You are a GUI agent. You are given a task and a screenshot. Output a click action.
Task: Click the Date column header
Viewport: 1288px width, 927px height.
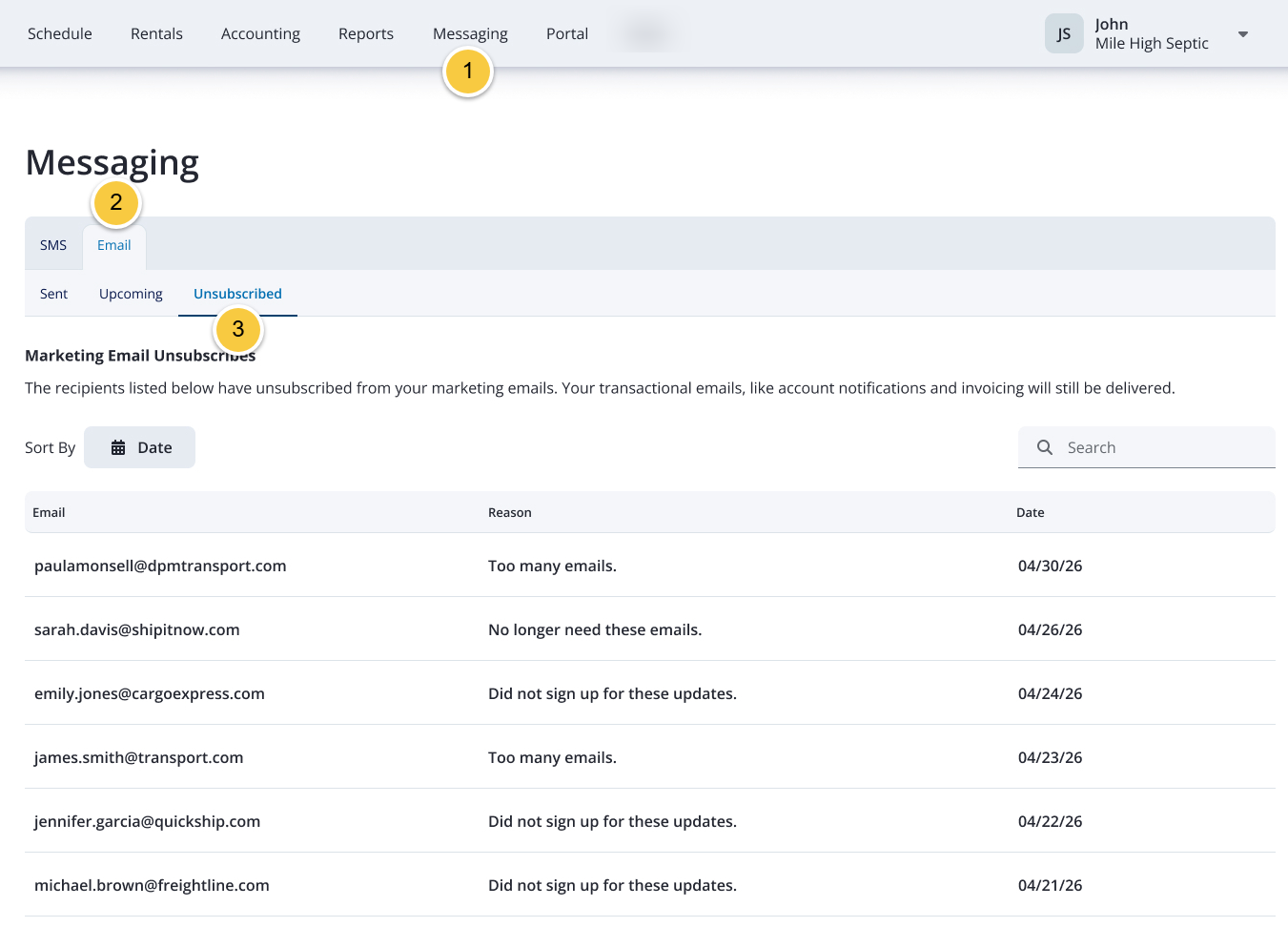[x=1031, y=512]
